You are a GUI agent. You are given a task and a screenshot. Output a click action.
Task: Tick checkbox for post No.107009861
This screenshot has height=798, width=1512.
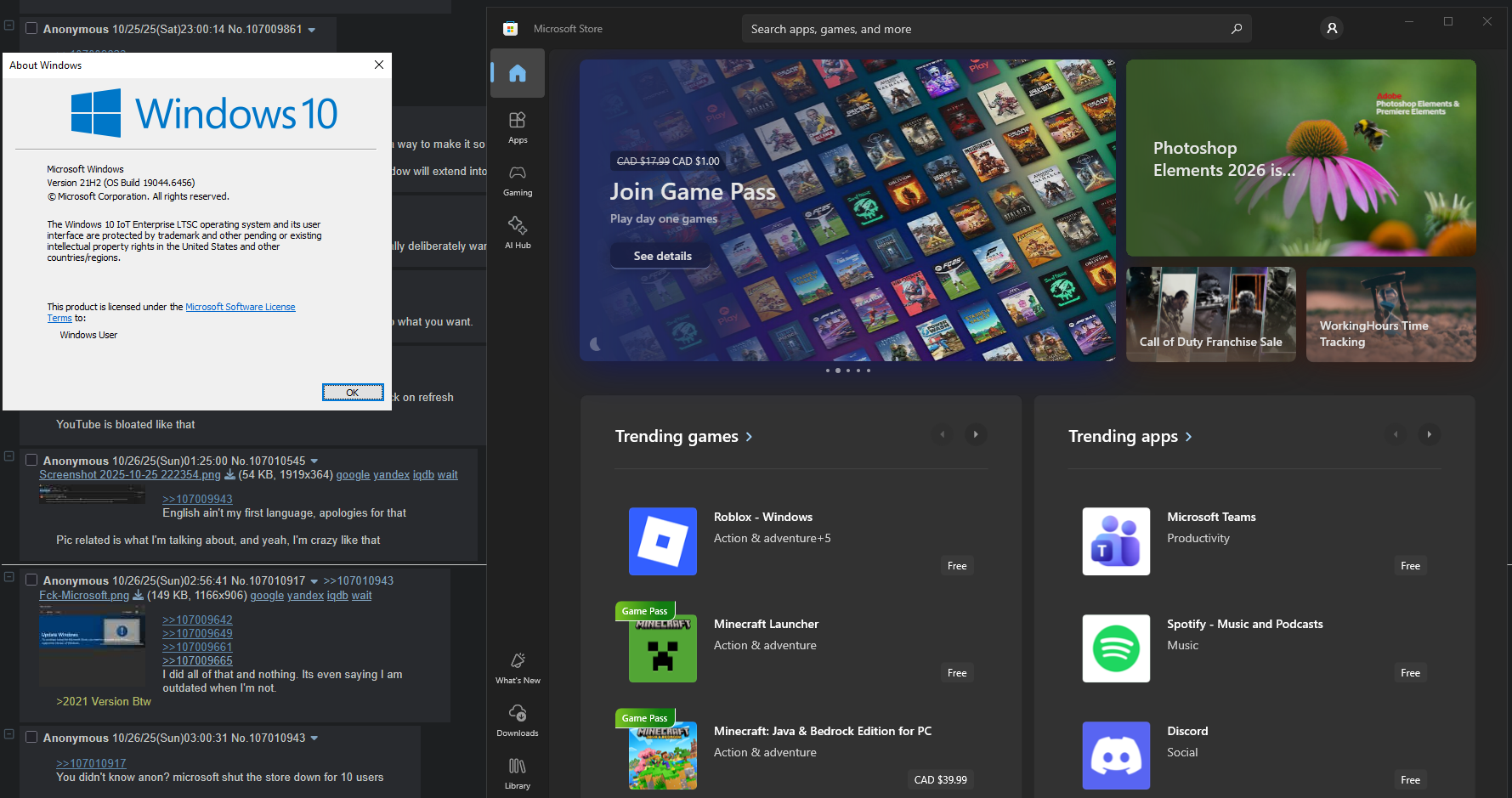click(x=31, y=28)
